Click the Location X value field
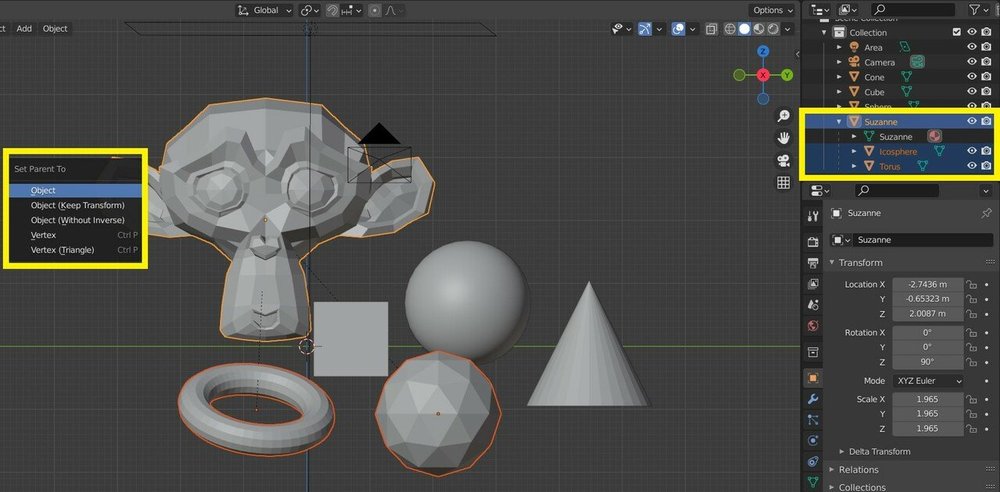The width and height of the screenshot is (1000, 492). pos(926,285)
